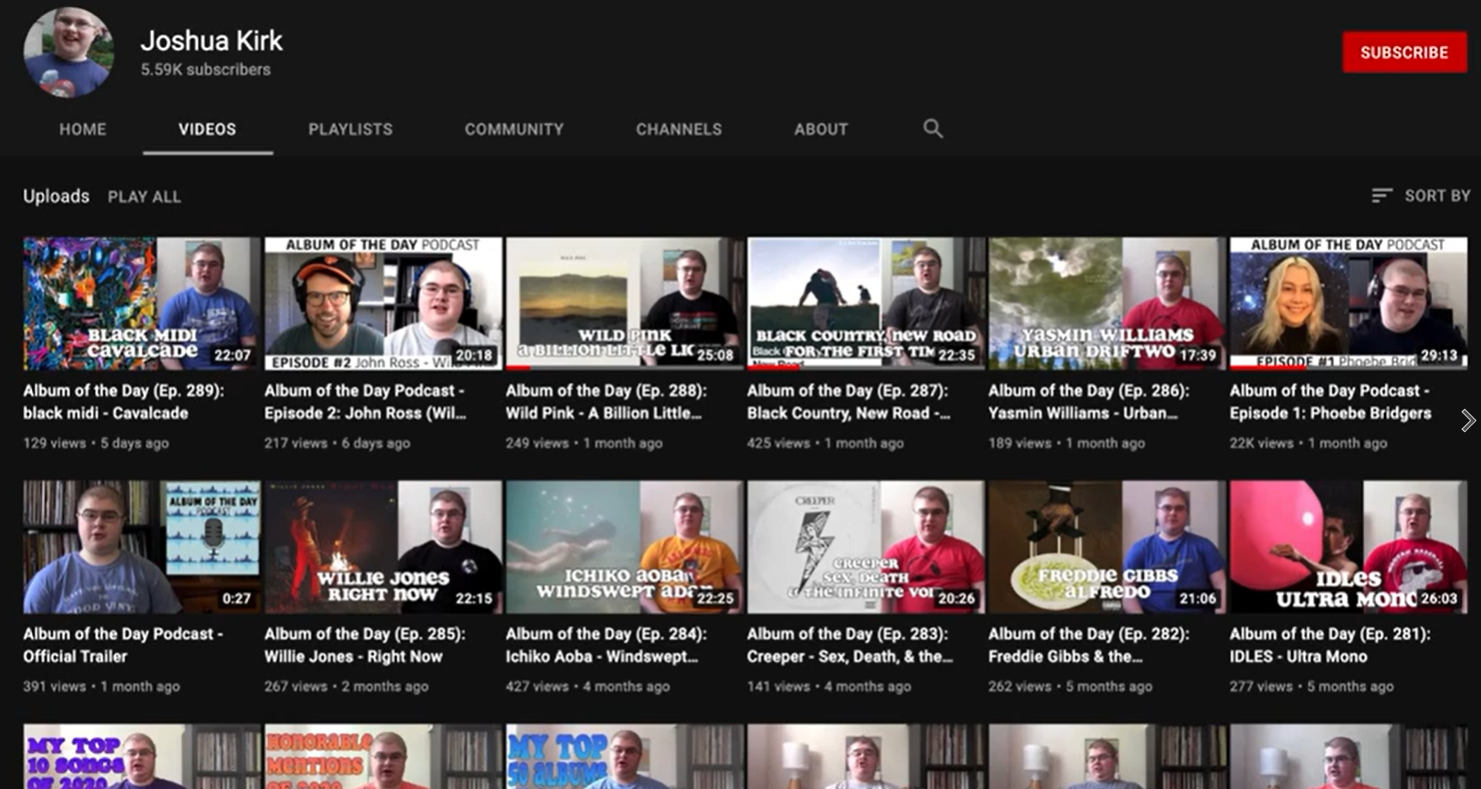Screen dimensions: 1481x789
Task: Click the channel search magnifier icon
Action: [933, 129]
